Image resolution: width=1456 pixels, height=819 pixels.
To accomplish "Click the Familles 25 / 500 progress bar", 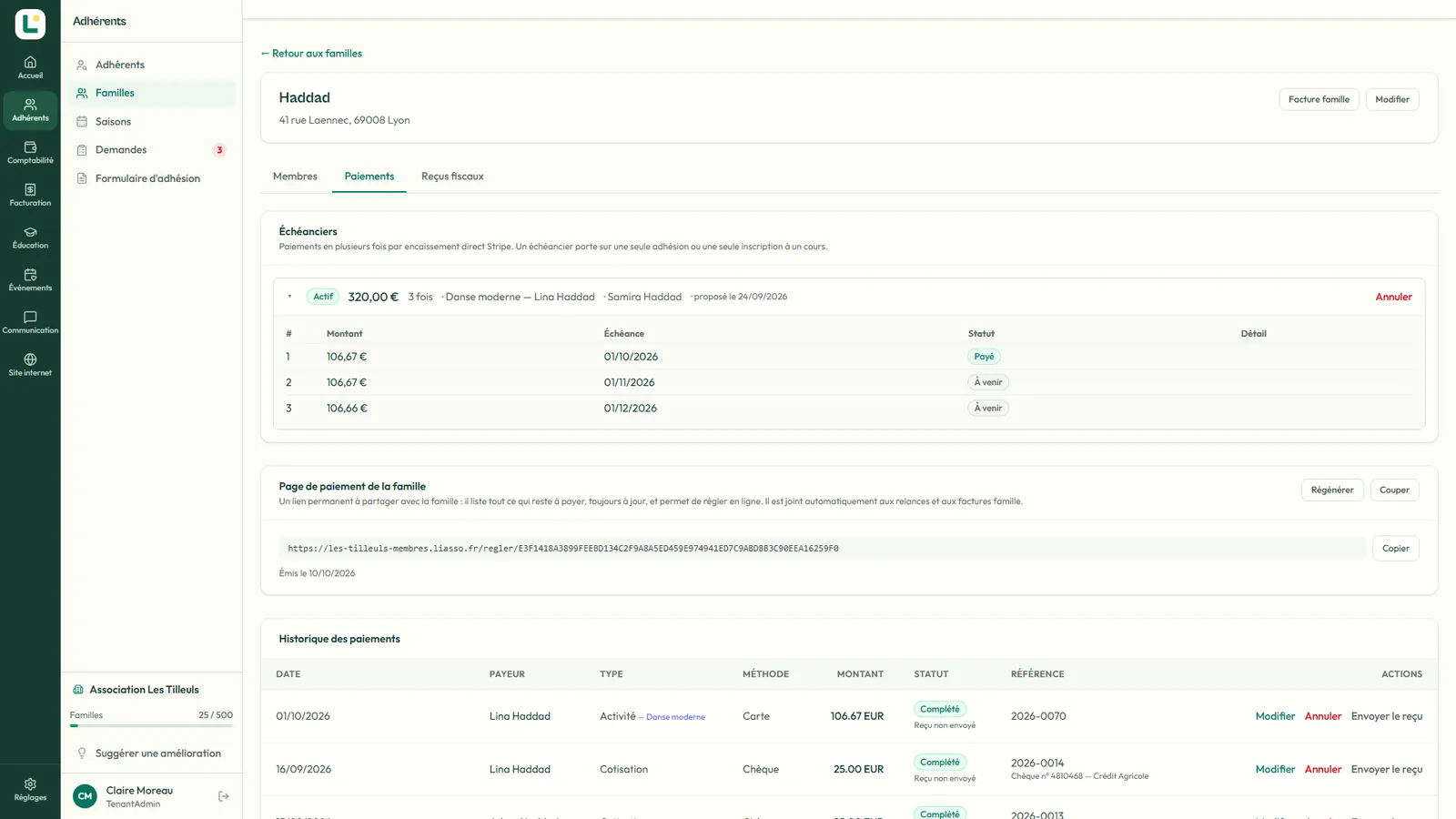I will coord(151,725).
